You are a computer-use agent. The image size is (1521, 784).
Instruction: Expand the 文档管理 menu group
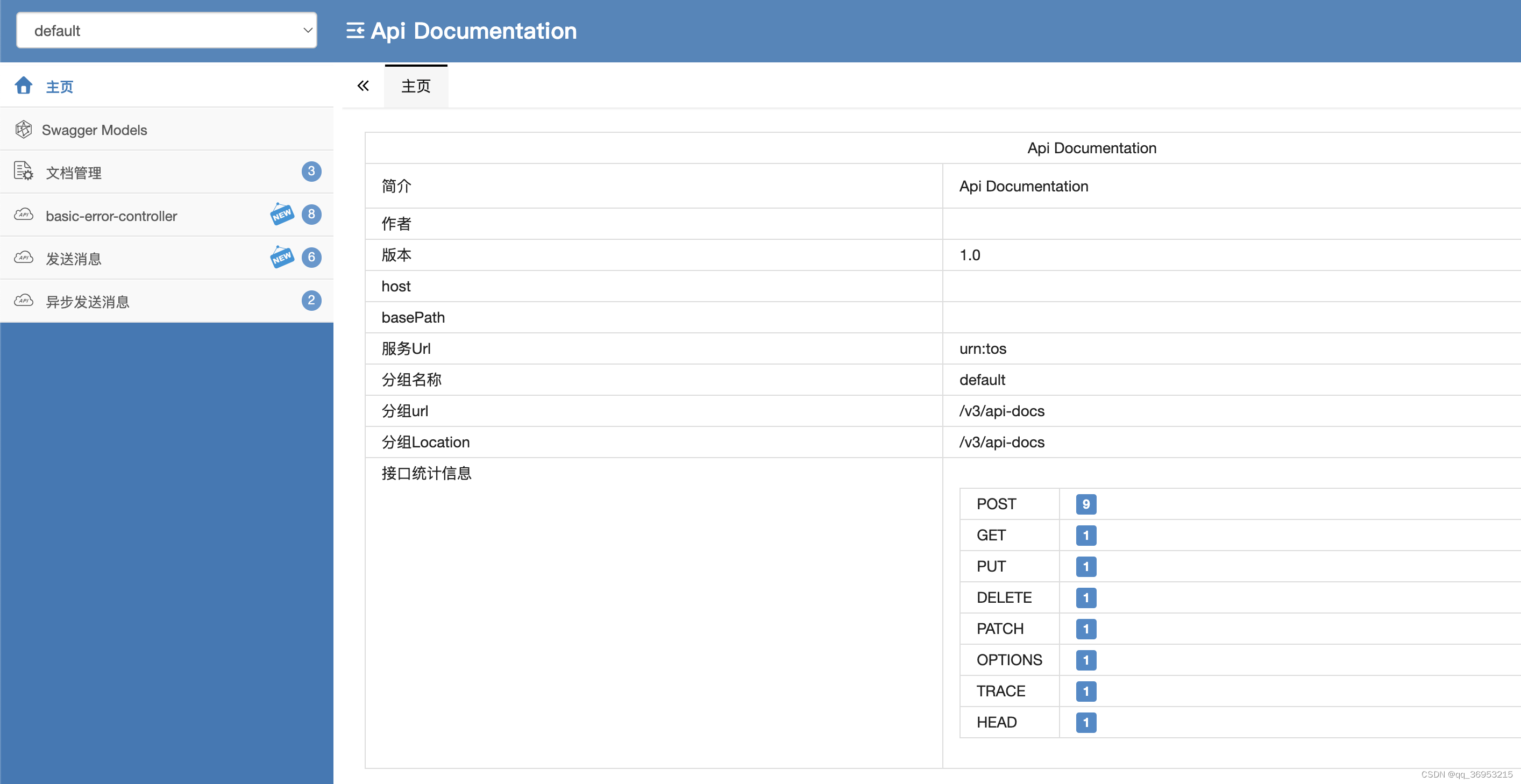click(74, 173)
